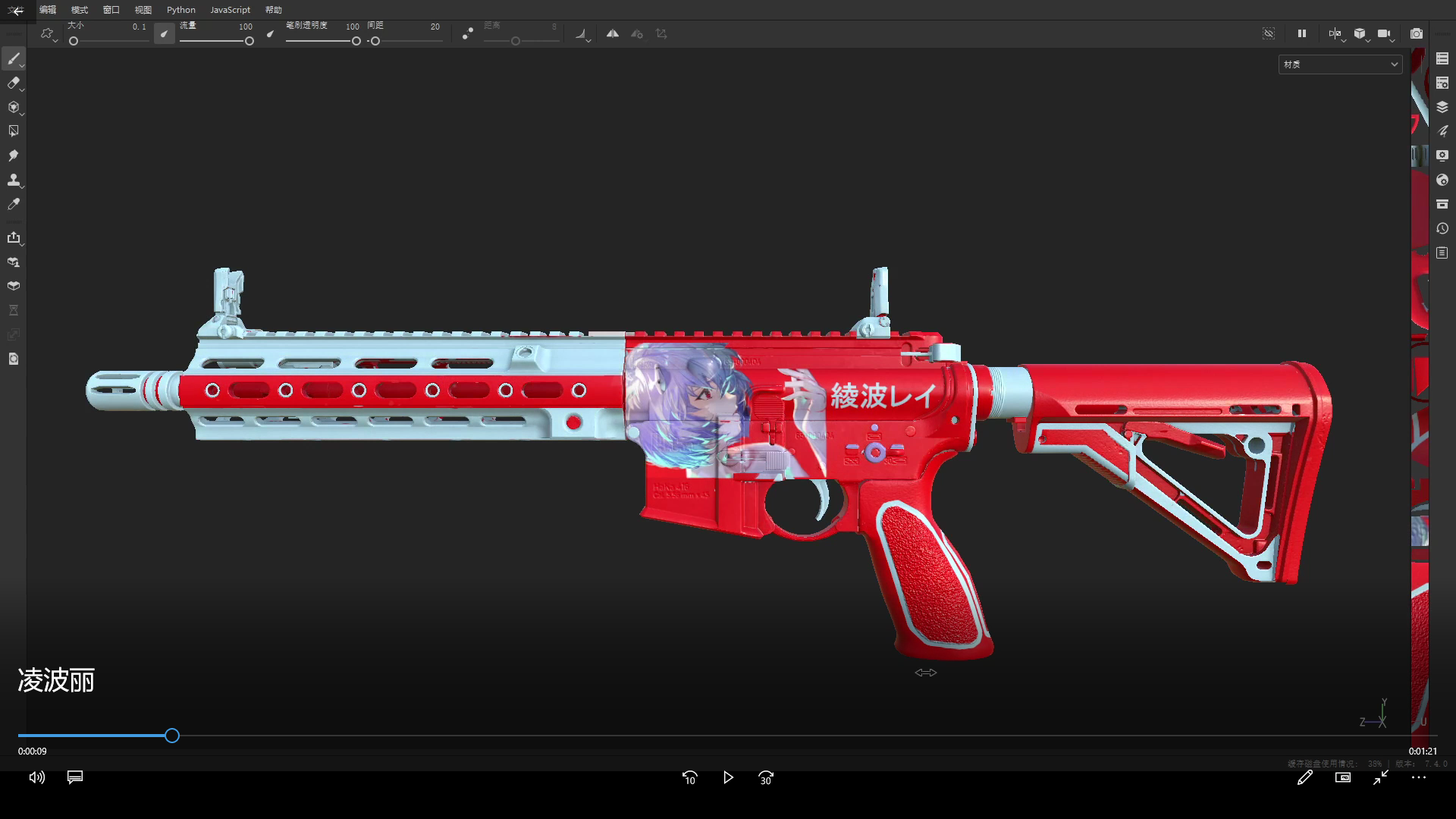Open the 视图 menu

pyautogui.click(x=143, y=10)
